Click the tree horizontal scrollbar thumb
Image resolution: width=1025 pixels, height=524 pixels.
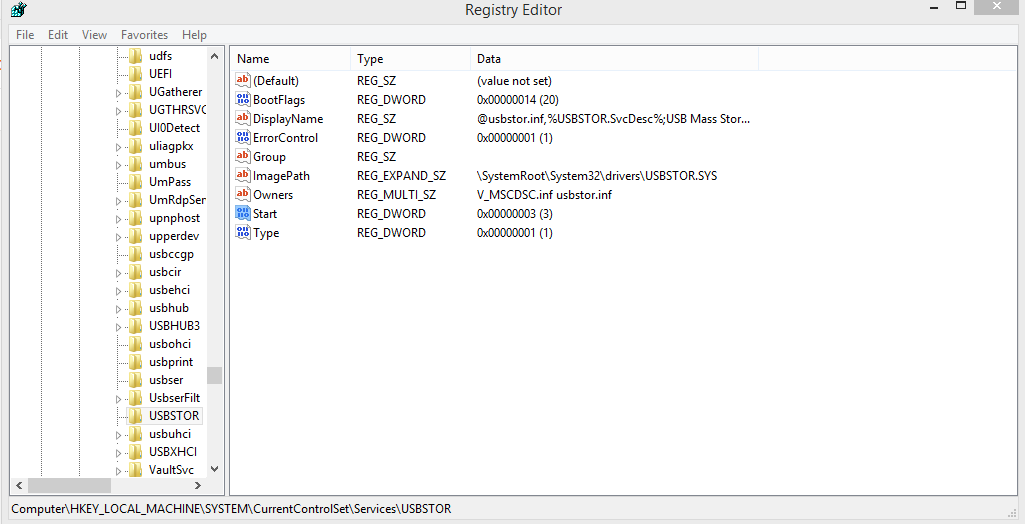click(69, 485)
